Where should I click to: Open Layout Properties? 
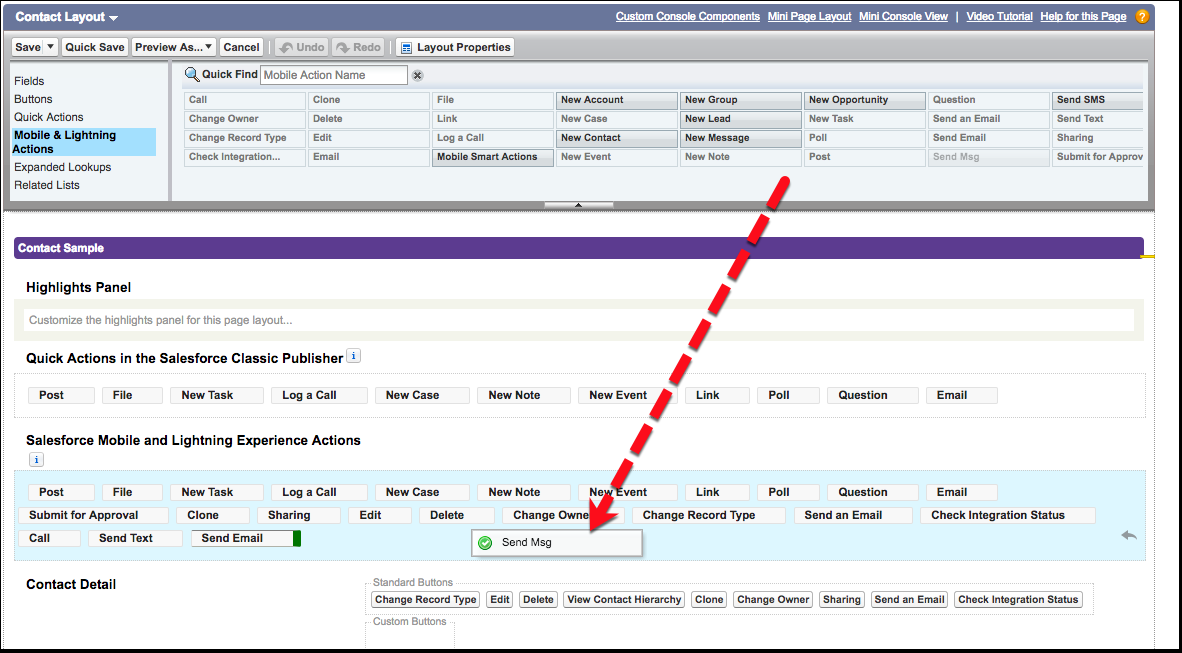(455, 47)
